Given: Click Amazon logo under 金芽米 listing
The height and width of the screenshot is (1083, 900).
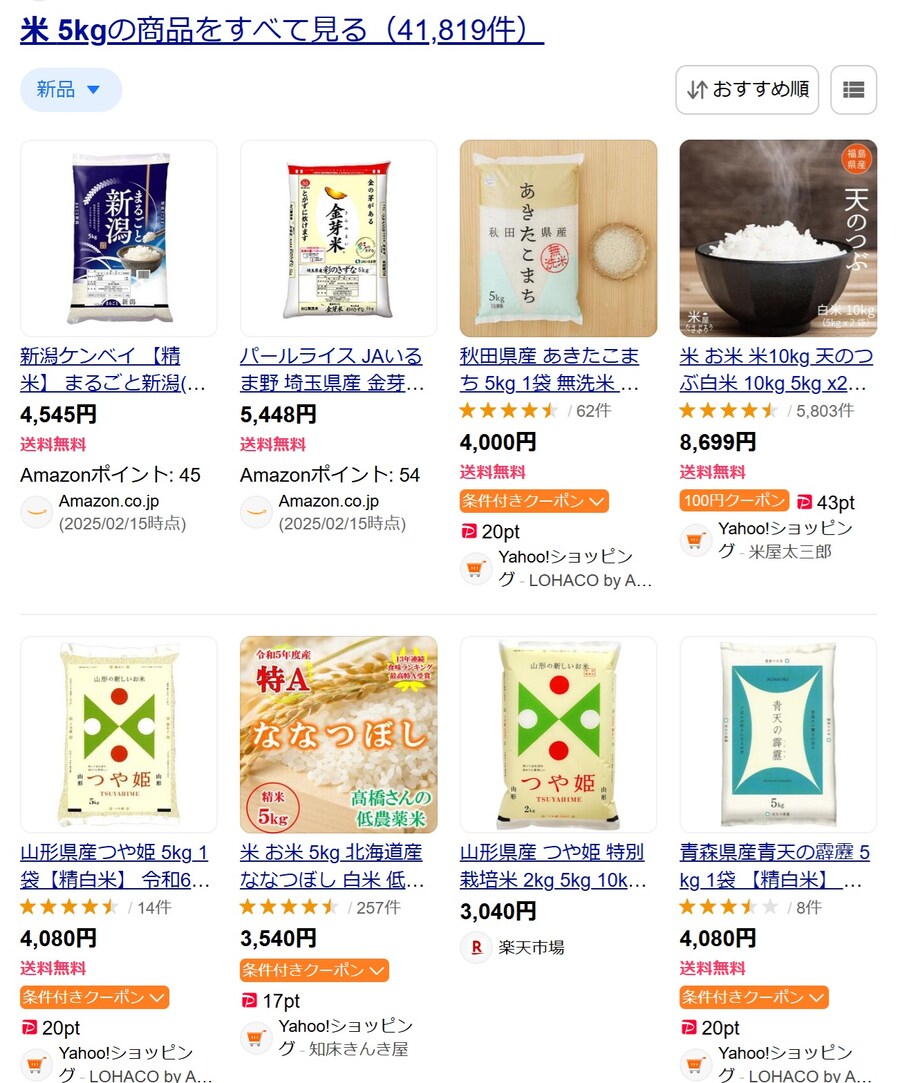Looking at the screenshot, I should click(x=256, y=512).
